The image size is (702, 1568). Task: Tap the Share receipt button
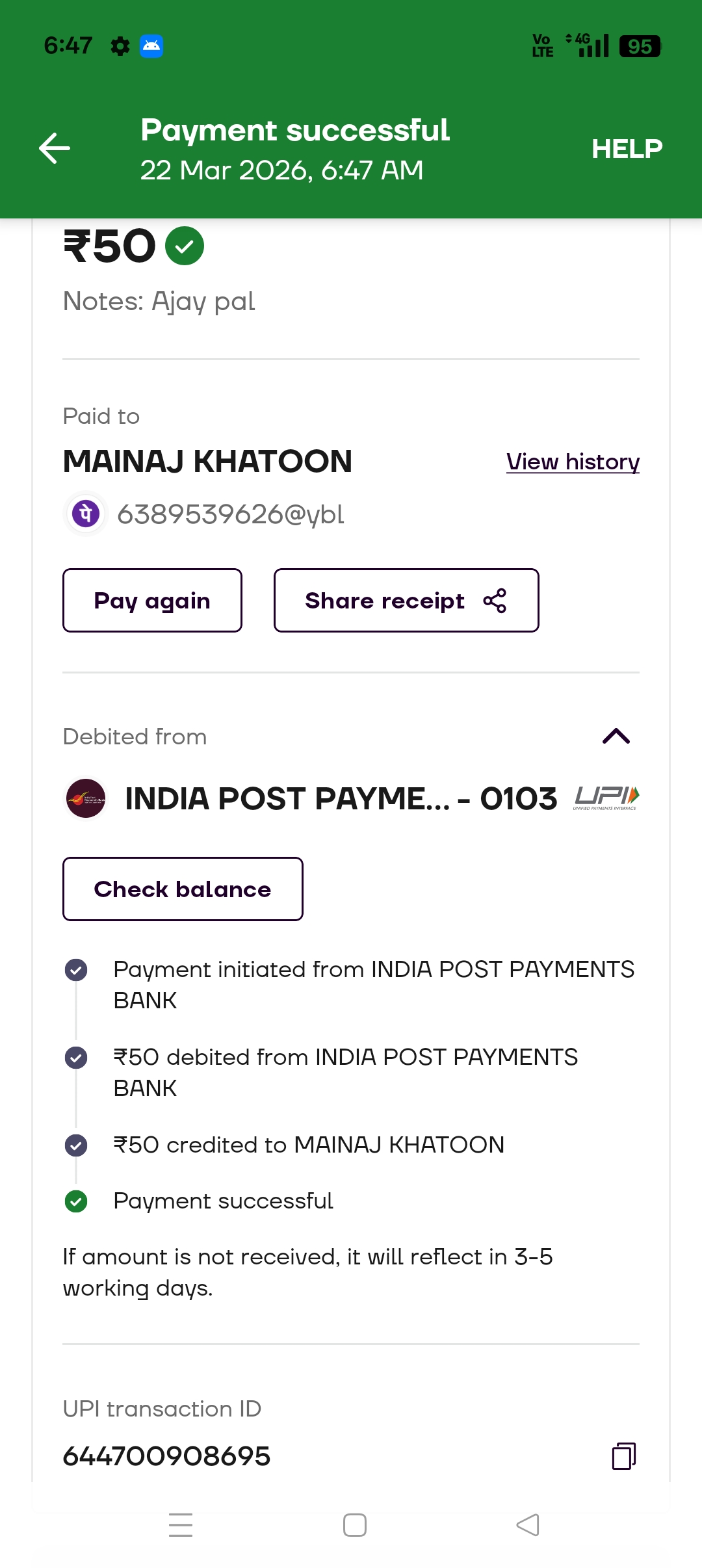406,601
